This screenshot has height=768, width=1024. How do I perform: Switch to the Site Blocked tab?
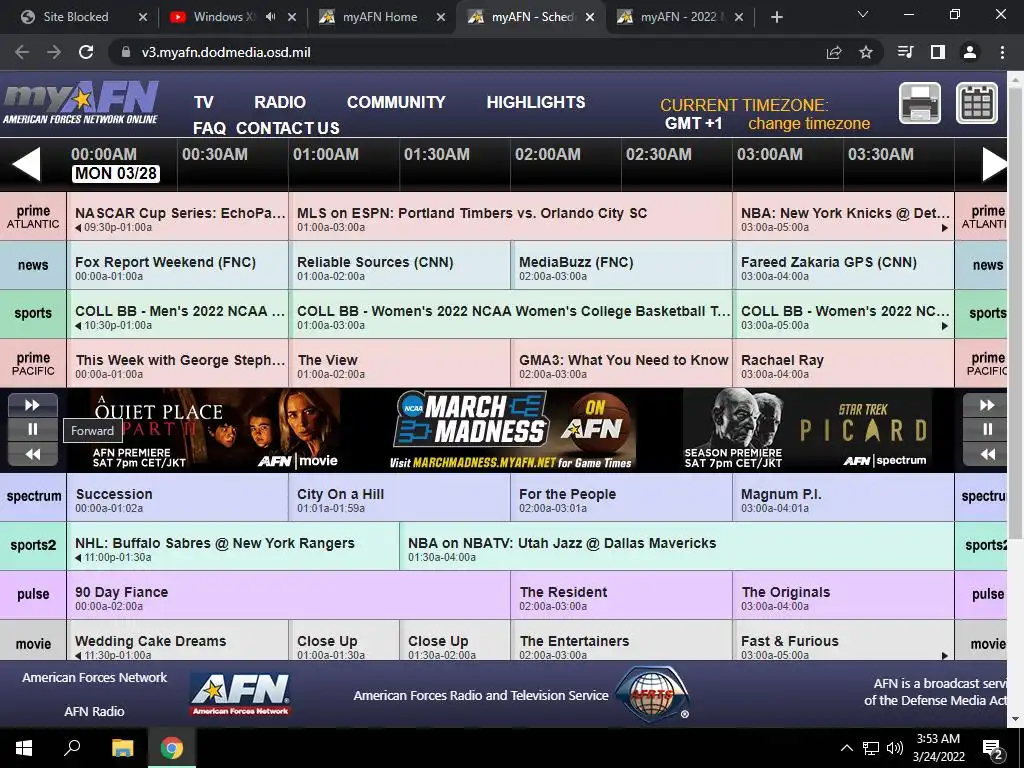pyautogui.click(x=75, y=17)
